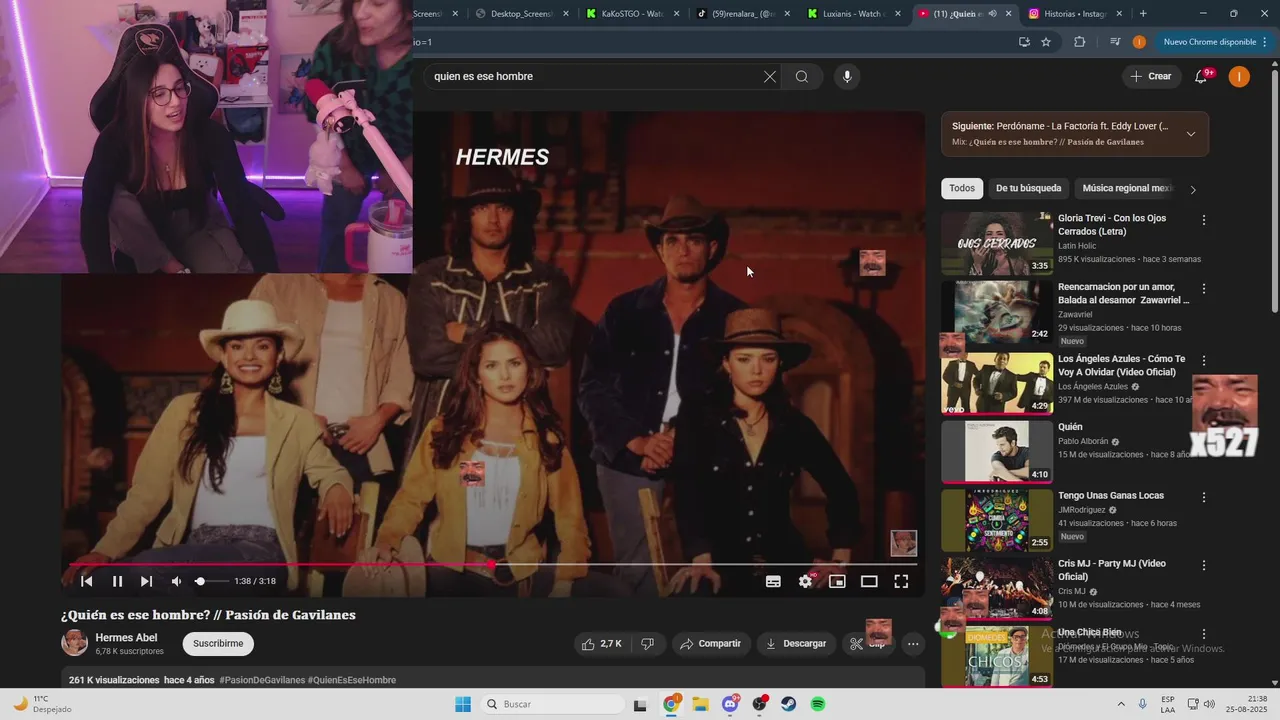Skip to the previous video
Image resolution: width=1280 pixels, height=720 pixels.
click(x=87, y=581)
